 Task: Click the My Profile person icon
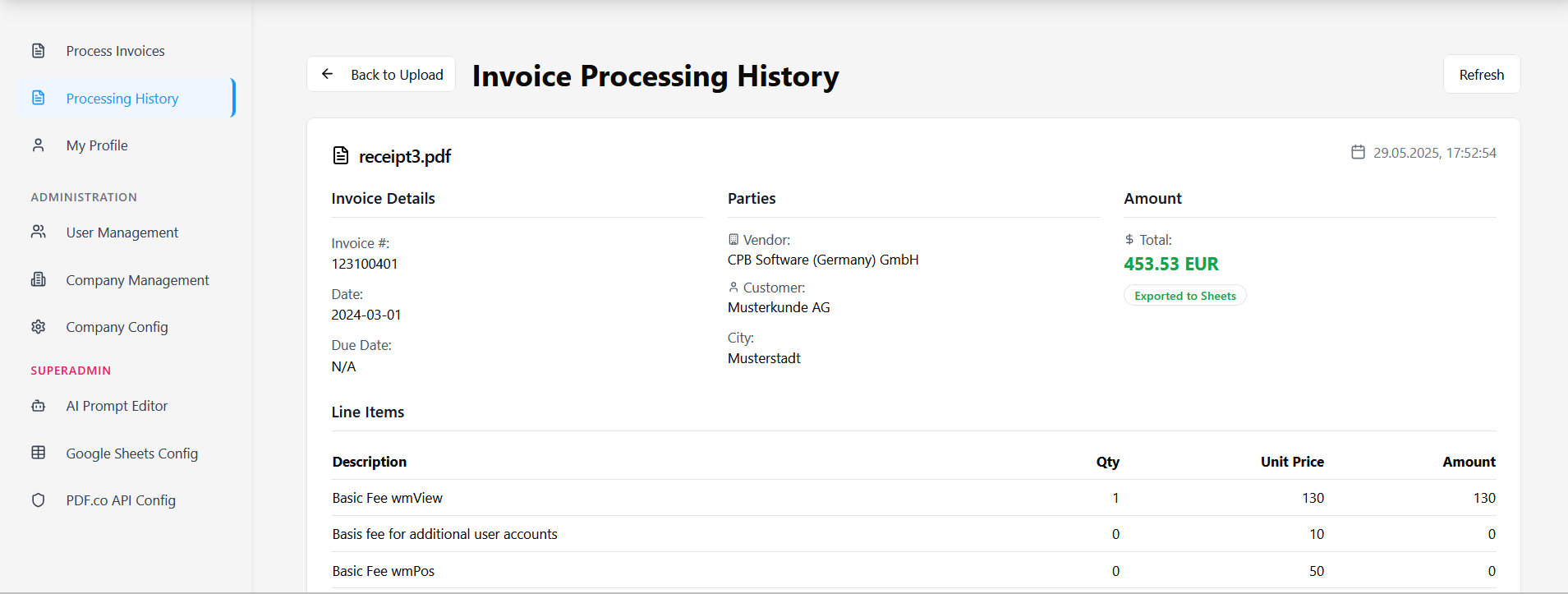39,145
